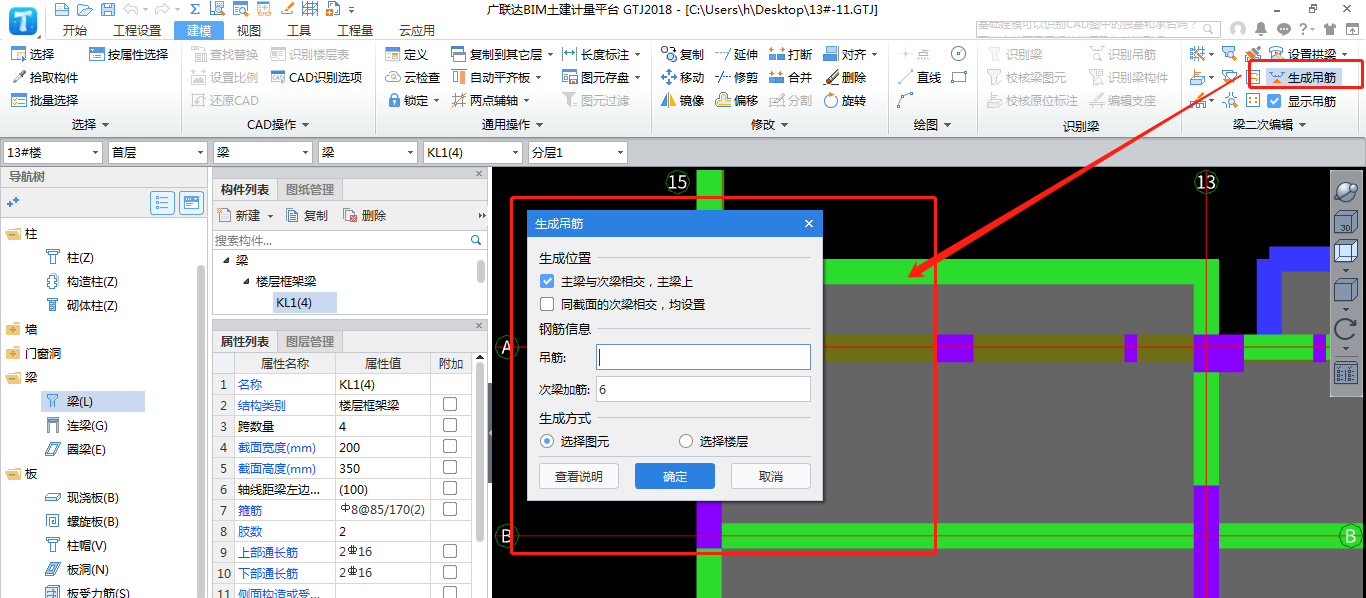Click the 生成吊筋 tool in ribbon
The image size is (1366, 598).
point(1302,77)
